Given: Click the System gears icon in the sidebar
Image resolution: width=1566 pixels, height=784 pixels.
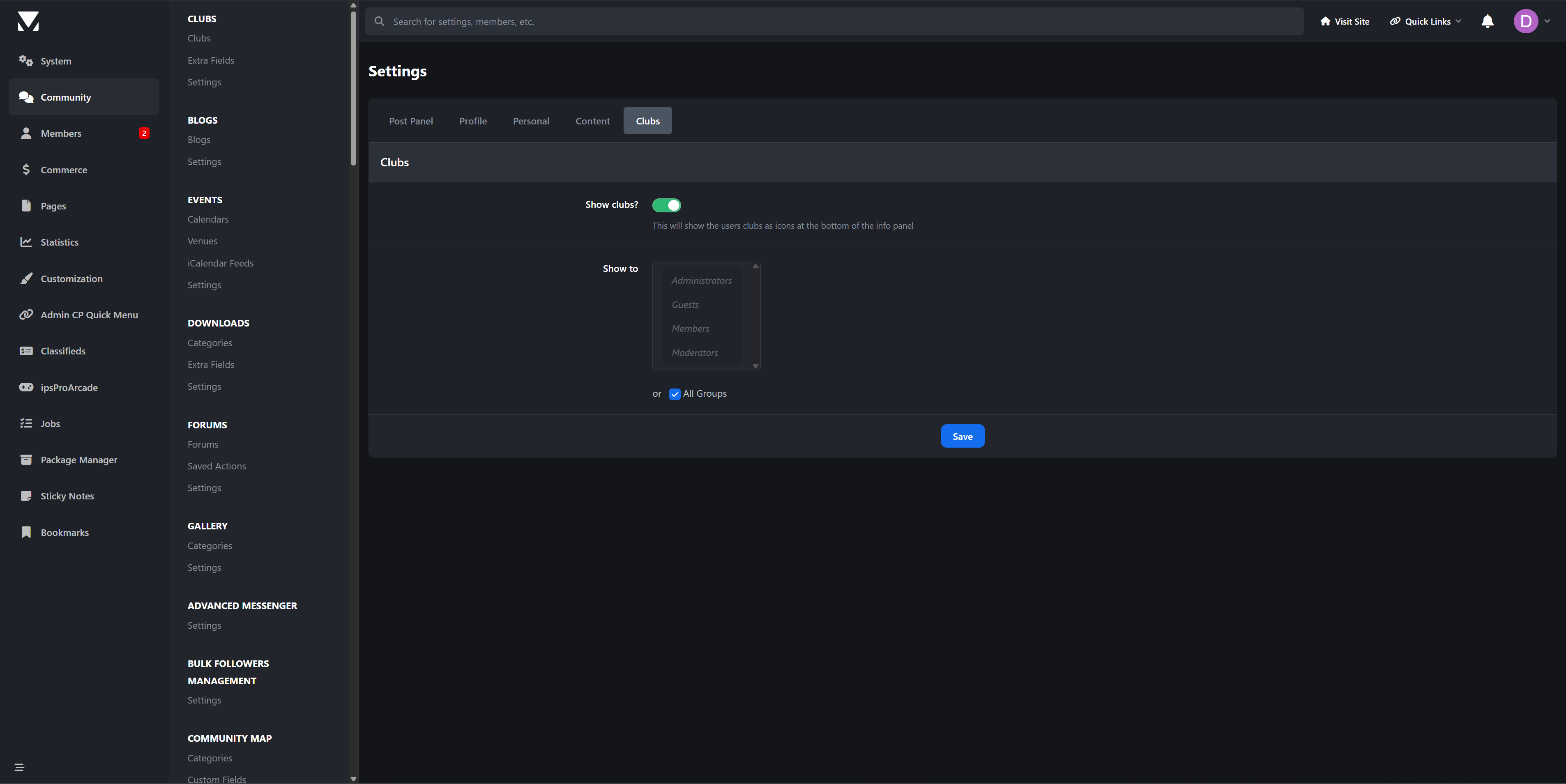Looking at the screenshot, I should pyautogui.click(x=25, y=61).
